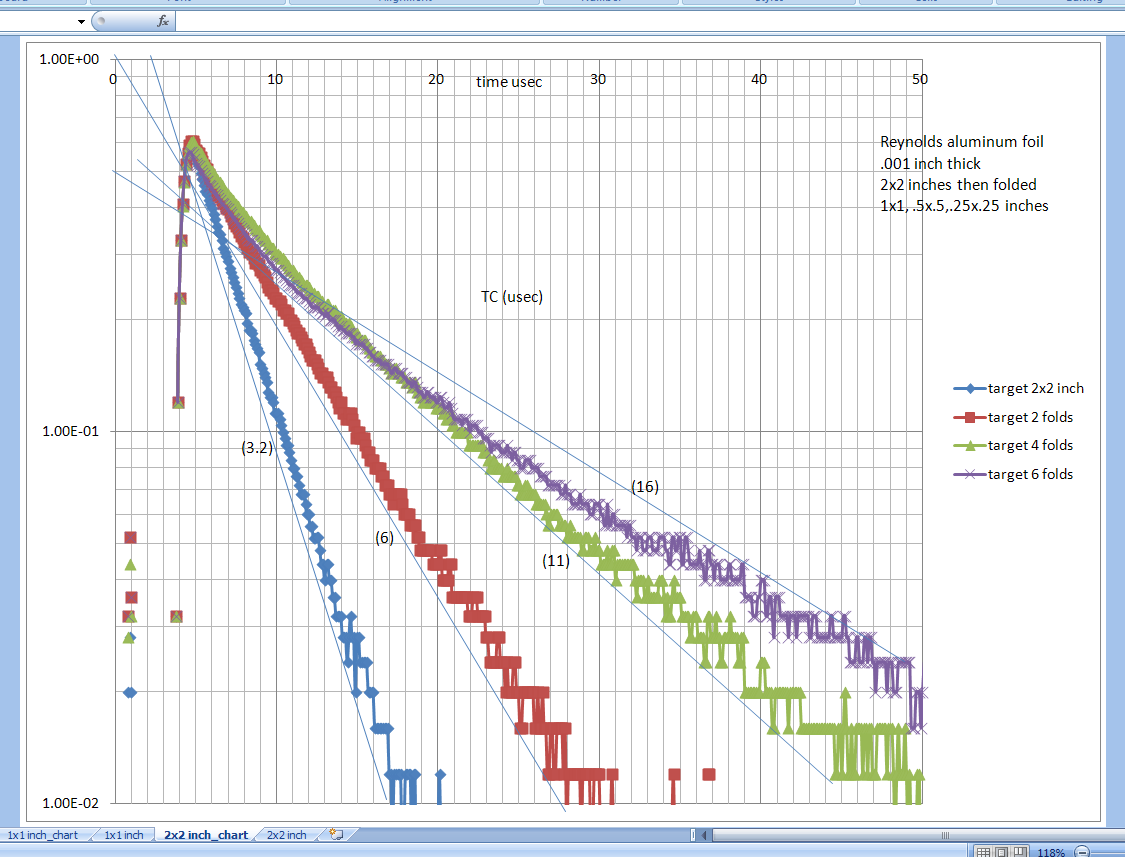1125x857 pixels.
Task: Switch to Page Layout view icon
Action: point(1001,852)
